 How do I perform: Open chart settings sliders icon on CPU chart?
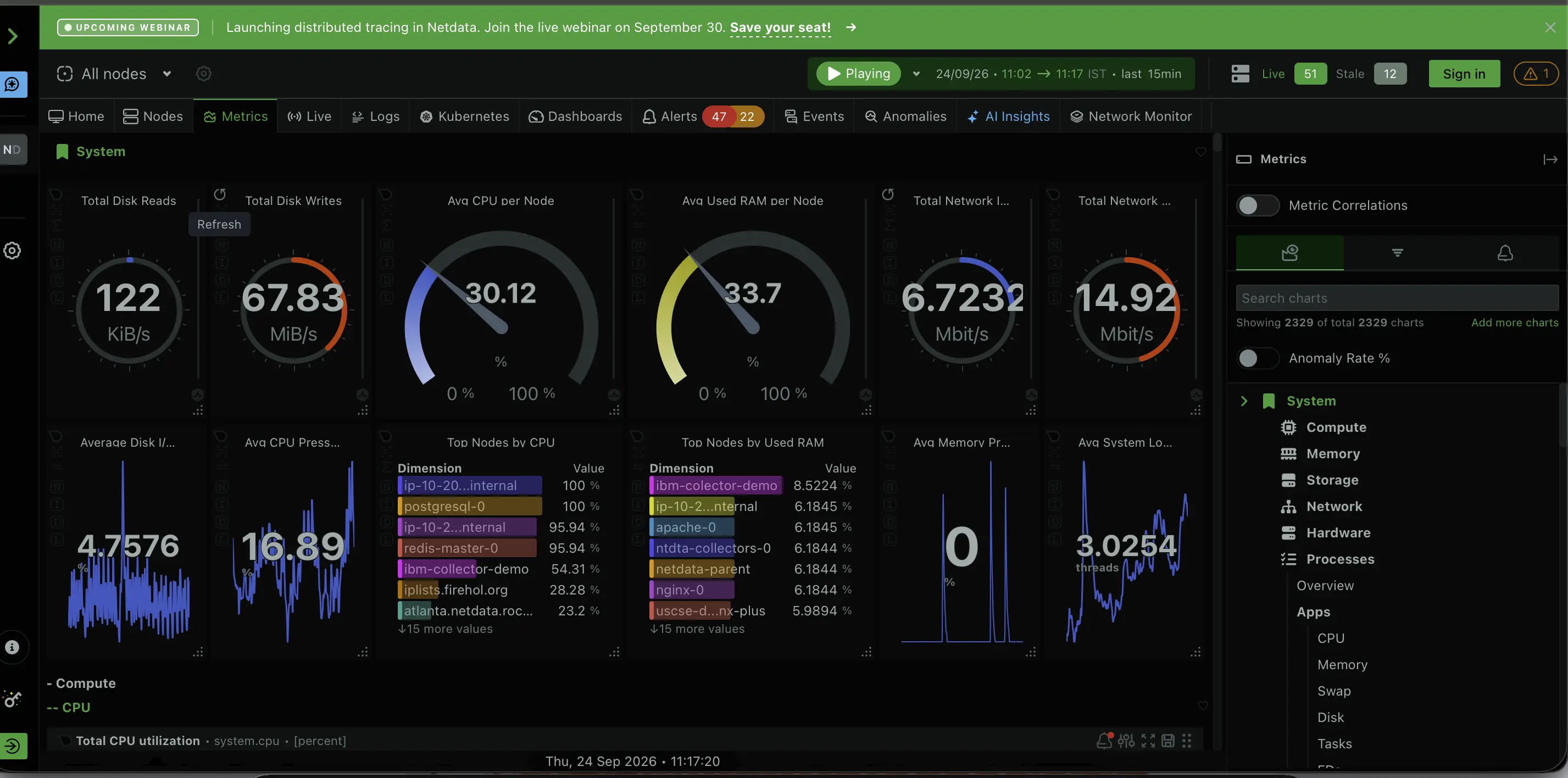[1126, 740]
